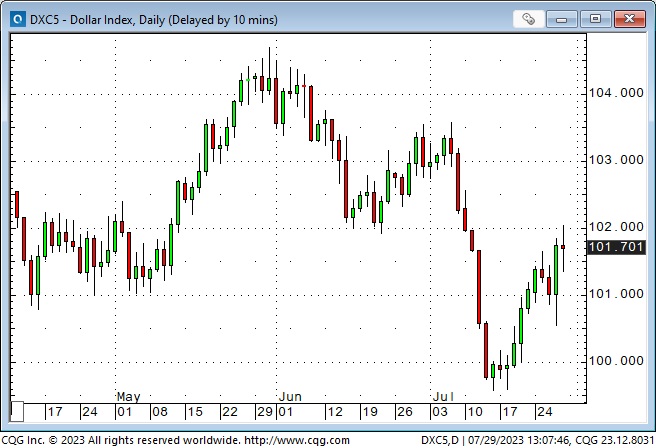
Task: Minimize the DXC5 chart window
Action: click(x=561, y=19)
